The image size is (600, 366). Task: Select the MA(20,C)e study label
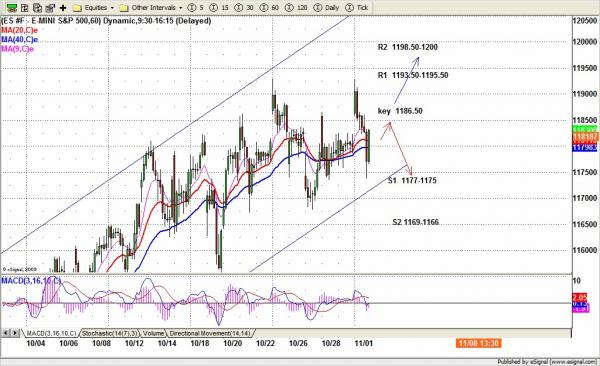coord(20,30)
